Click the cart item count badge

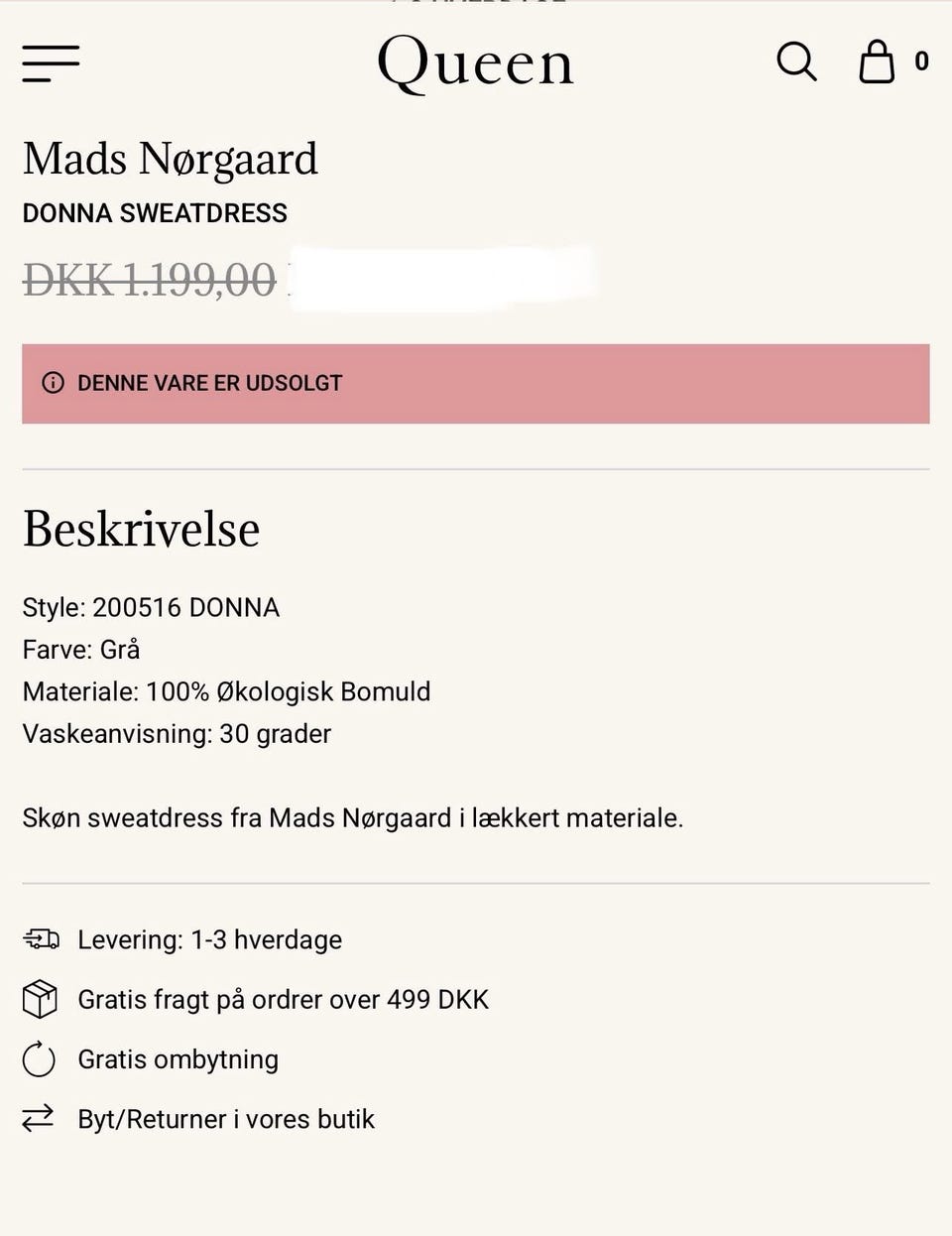click(921, 61)
